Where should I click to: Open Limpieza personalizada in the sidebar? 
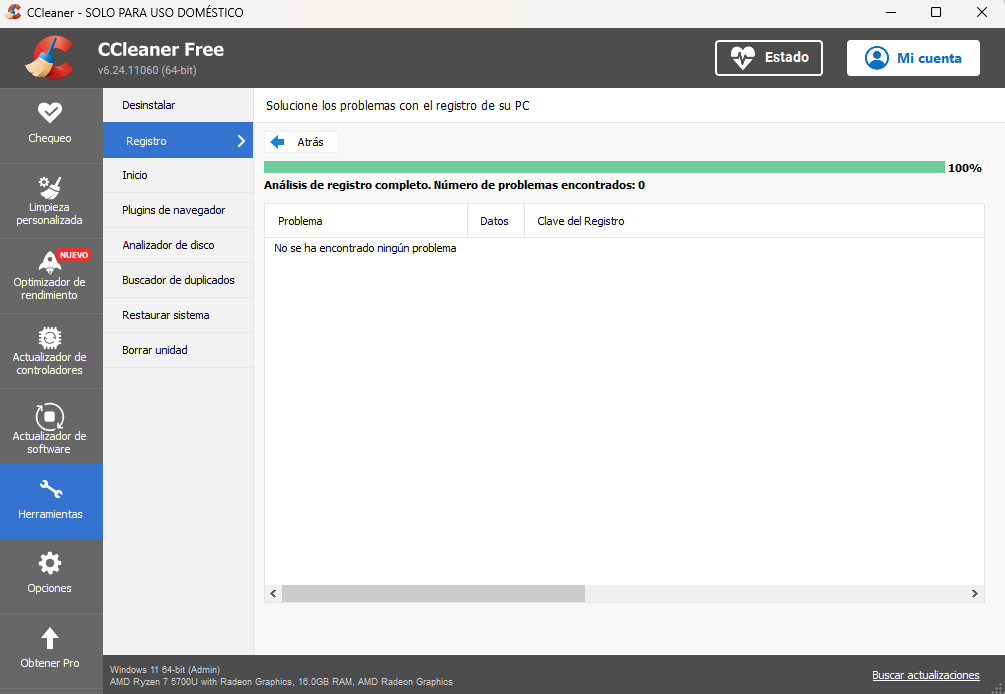[51, 201]
